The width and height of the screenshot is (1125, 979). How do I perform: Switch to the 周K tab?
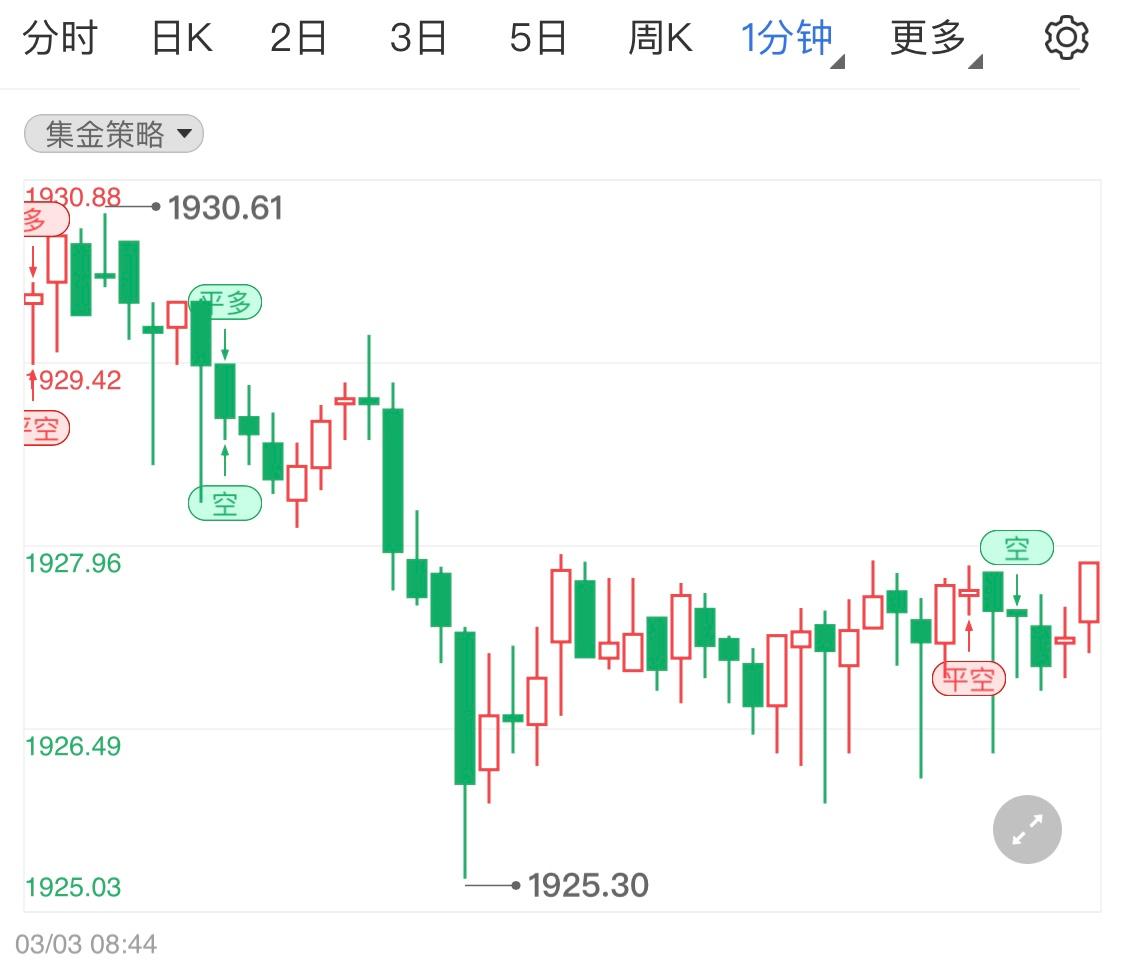(x=660, y=38)
